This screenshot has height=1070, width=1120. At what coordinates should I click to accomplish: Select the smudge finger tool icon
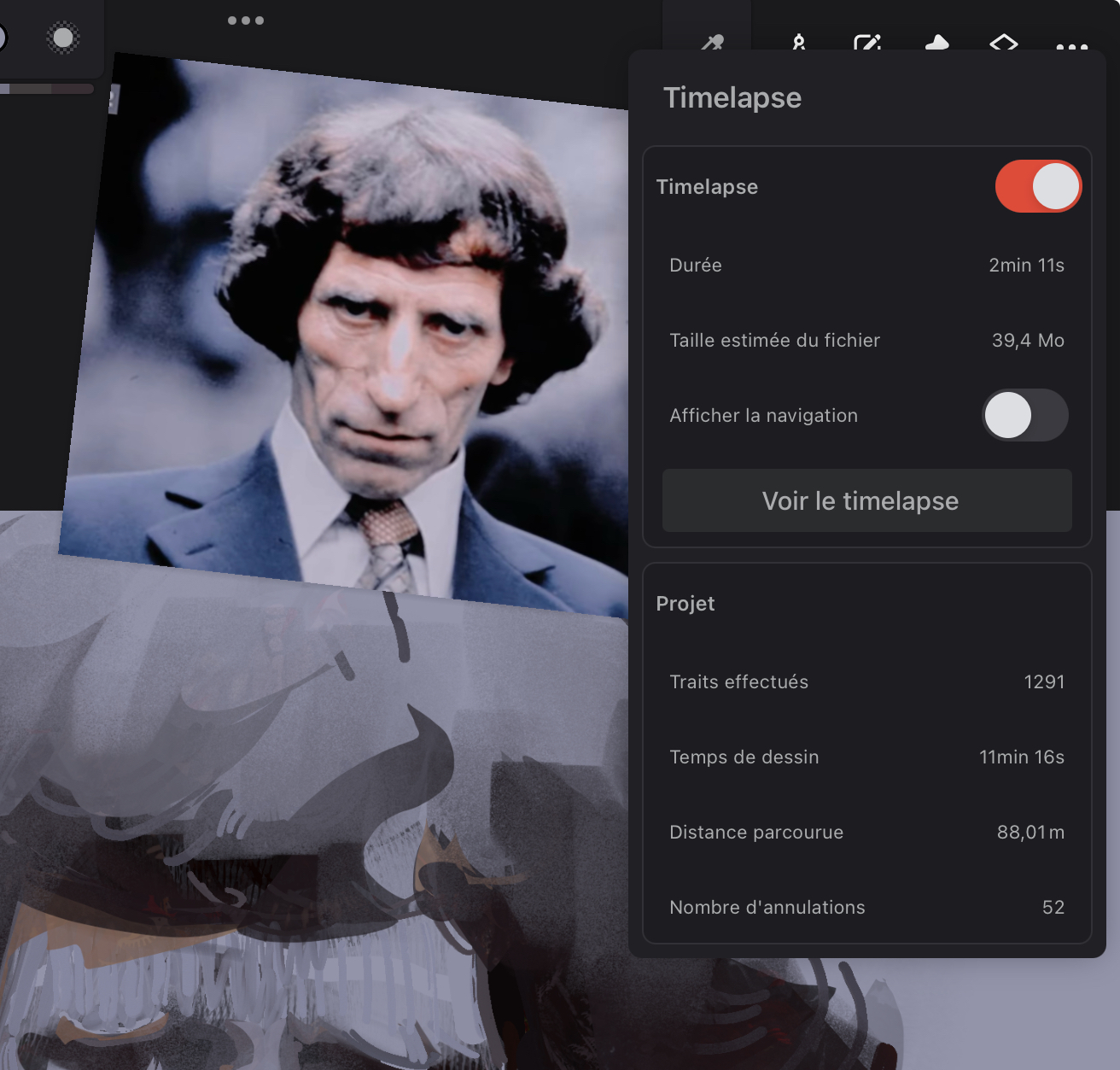point(936,42)
